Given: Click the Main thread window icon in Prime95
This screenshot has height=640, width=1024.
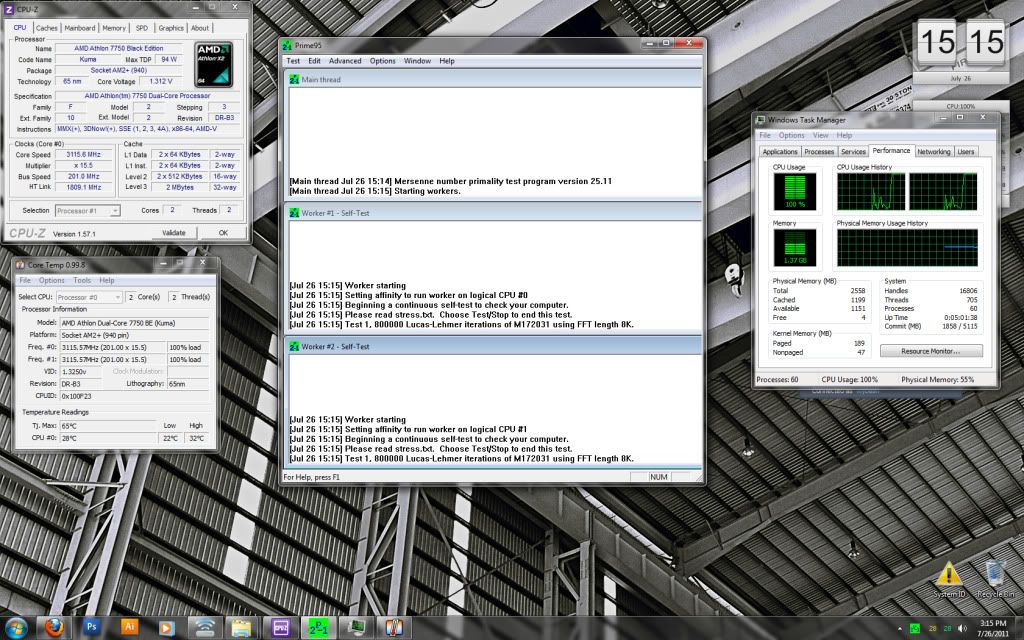Looking at the screenshot, I should [294, 80].
